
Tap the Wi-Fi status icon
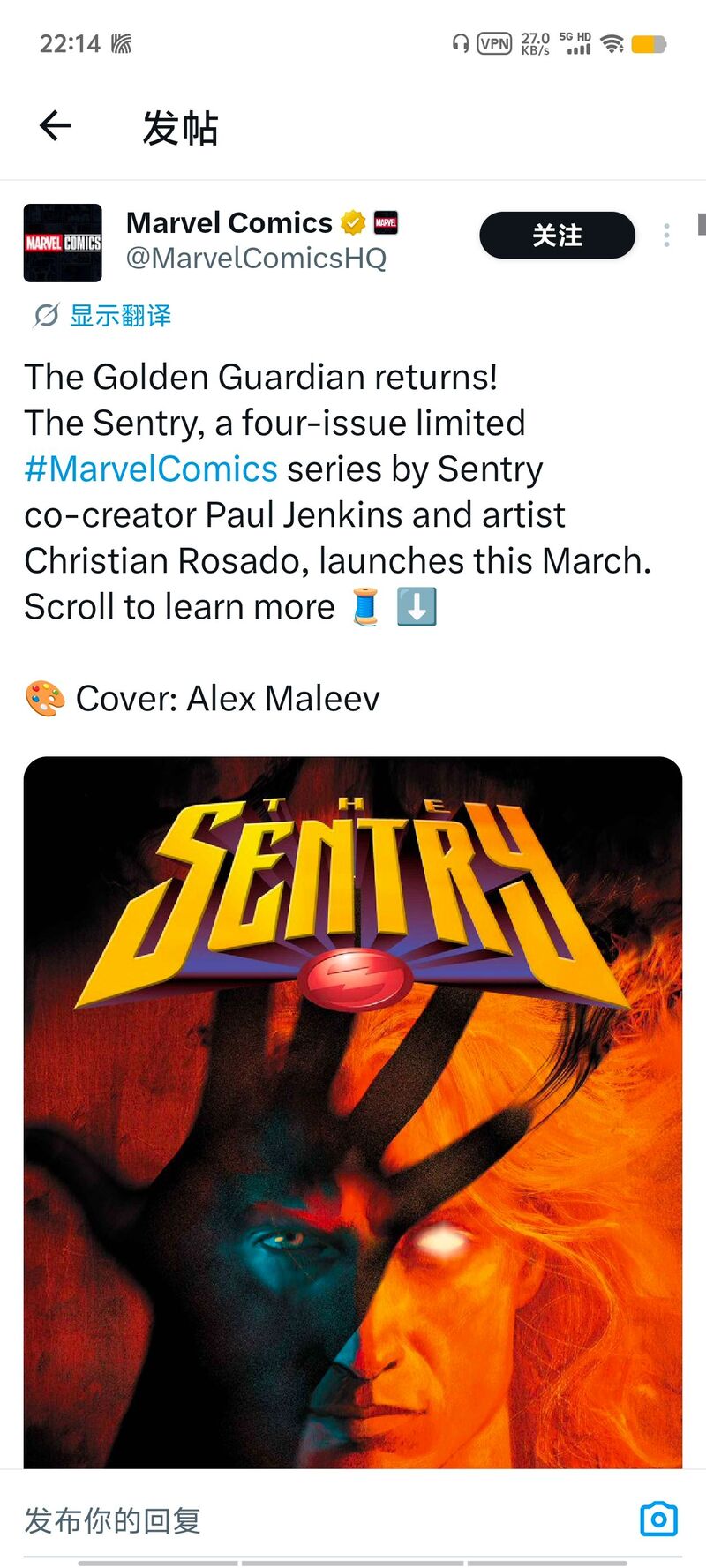tap(612, 43)
